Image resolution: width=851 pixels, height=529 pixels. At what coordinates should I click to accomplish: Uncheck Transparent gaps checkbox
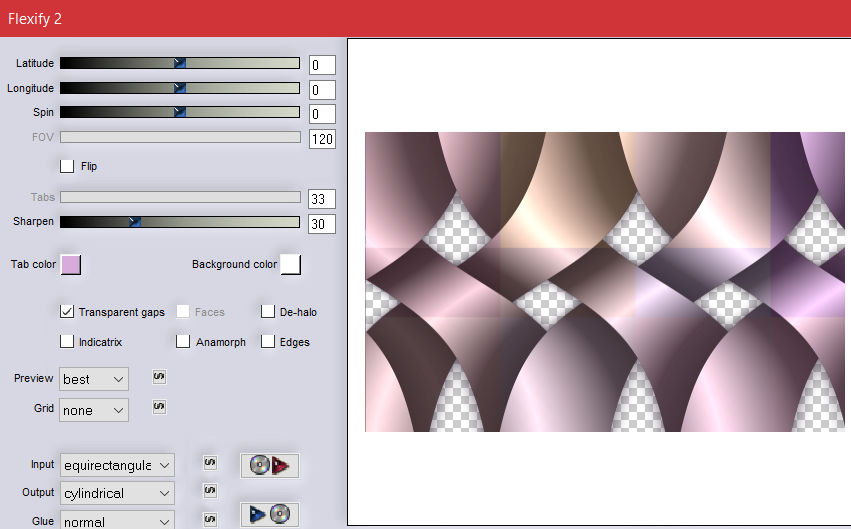[x=67, y=311]
